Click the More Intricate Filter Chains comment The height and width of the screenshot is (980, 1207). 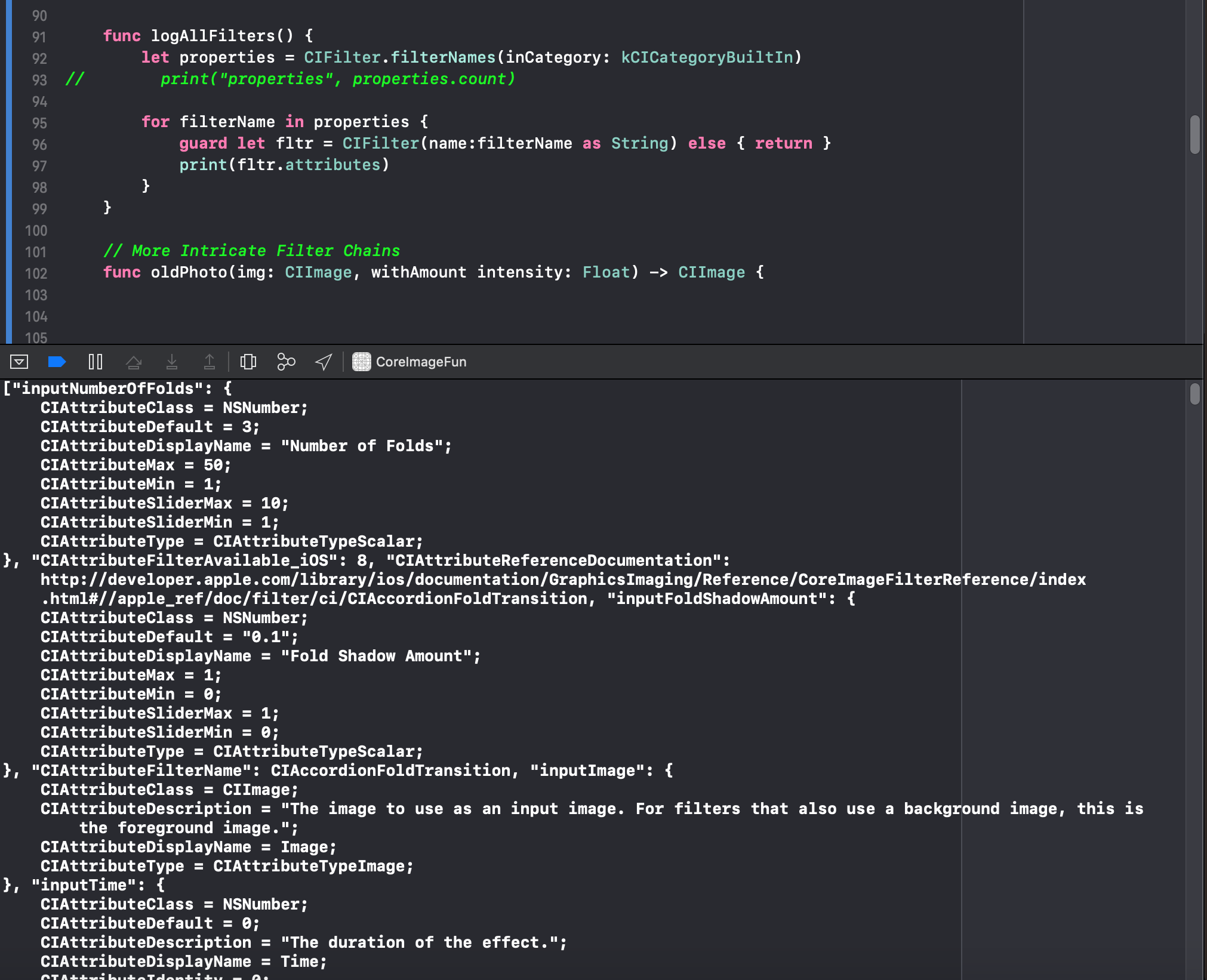pos(251,251)
